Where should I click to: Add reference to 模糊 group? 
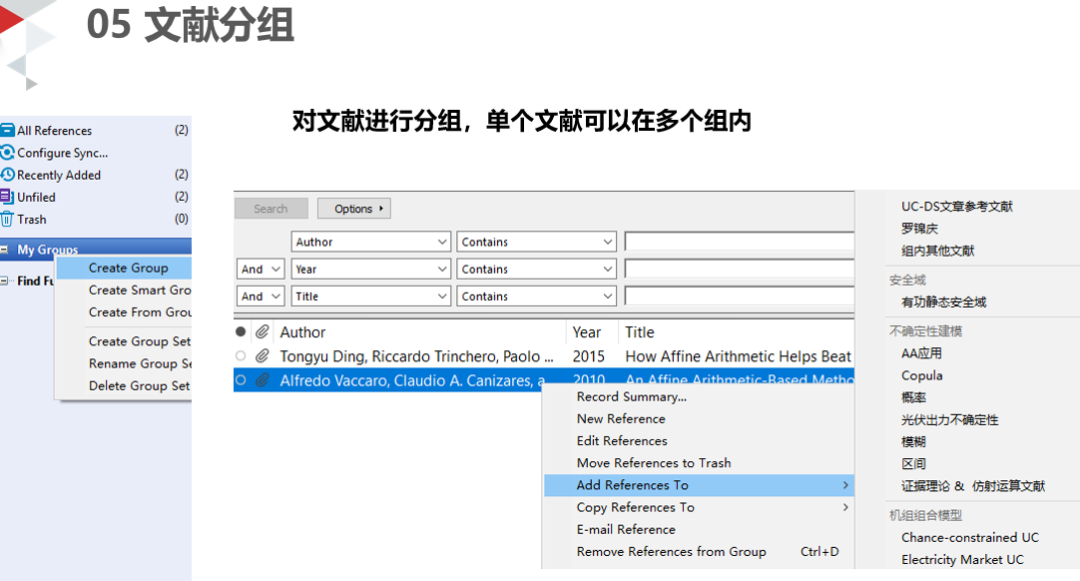913,441
